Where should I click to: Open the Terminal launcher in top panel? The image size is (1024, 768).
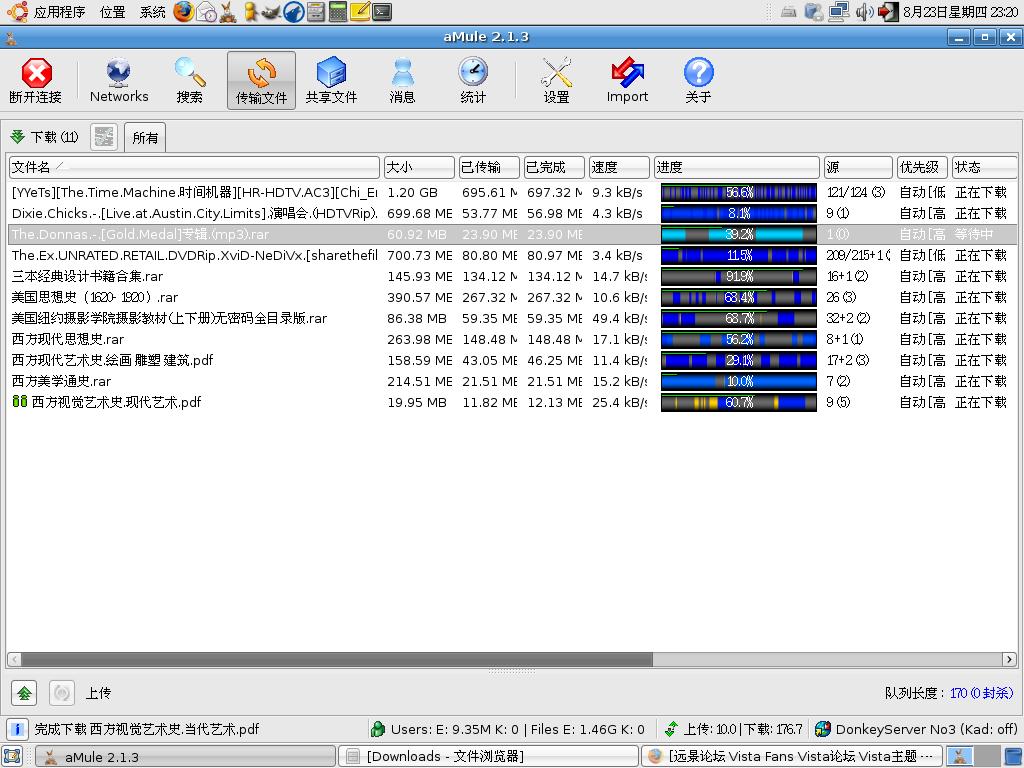[x=382, y=11]
